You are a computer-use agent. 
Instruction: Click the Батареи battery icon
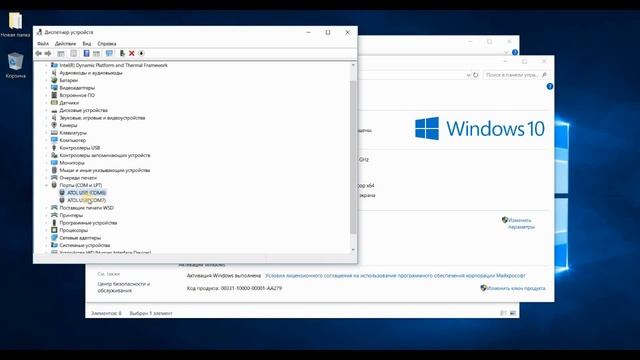54,80
